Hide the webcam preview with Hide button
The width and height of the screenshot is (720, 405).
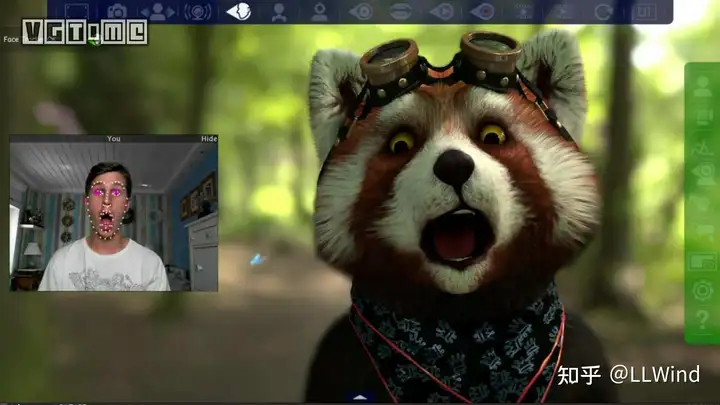[x=209, y=139]
